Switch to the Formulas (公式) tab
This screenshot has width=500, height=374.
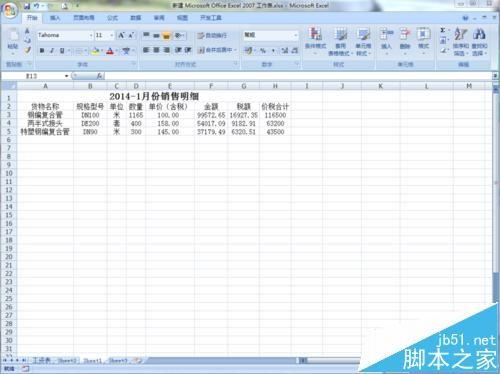[x=112, y=18]
